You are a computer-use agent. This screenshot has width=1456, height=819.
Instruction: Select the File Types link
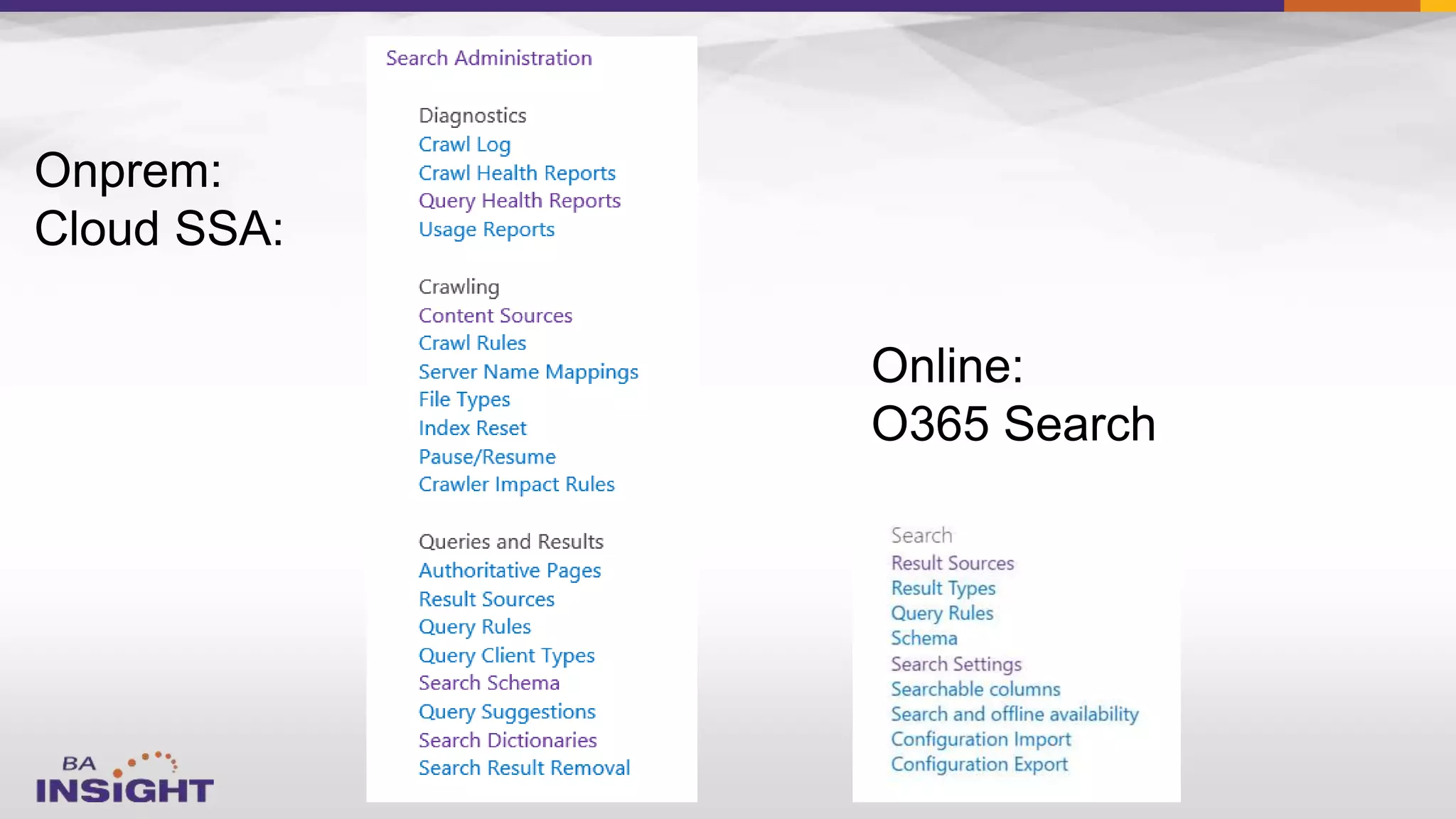coord(464,400)
